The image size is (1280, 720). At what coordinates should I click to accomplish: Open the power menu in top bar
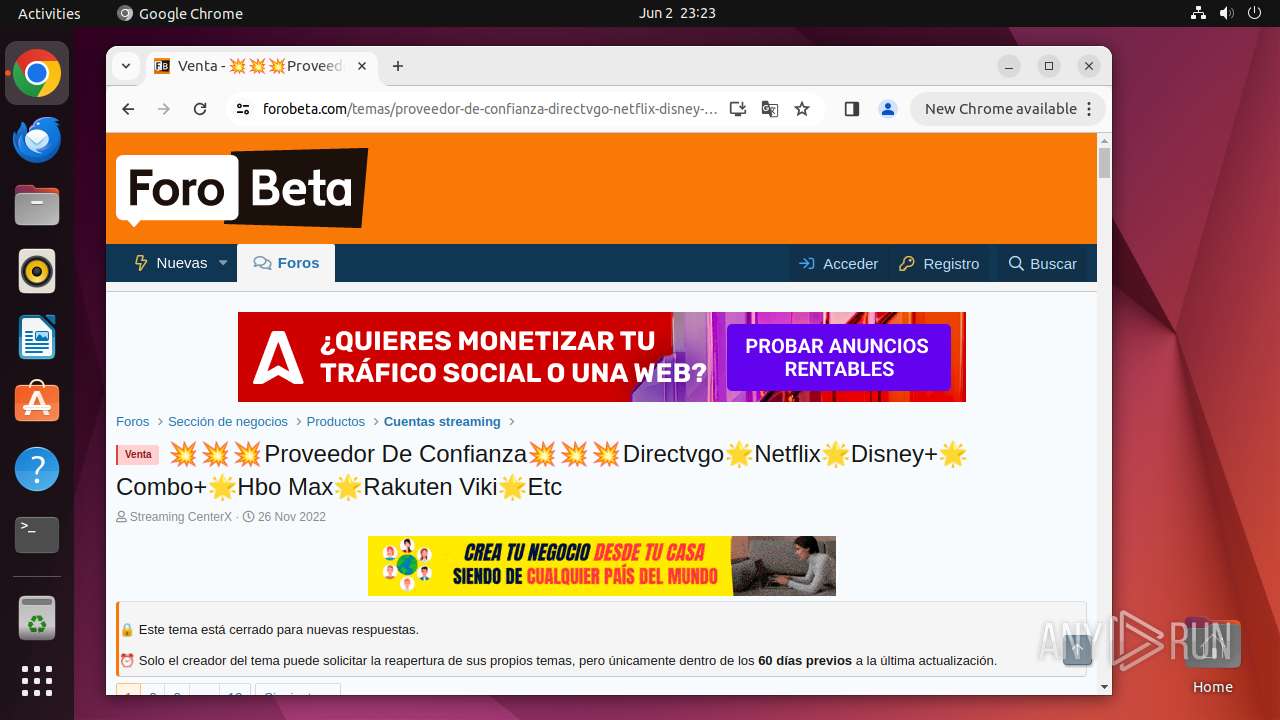point(1255,13)
